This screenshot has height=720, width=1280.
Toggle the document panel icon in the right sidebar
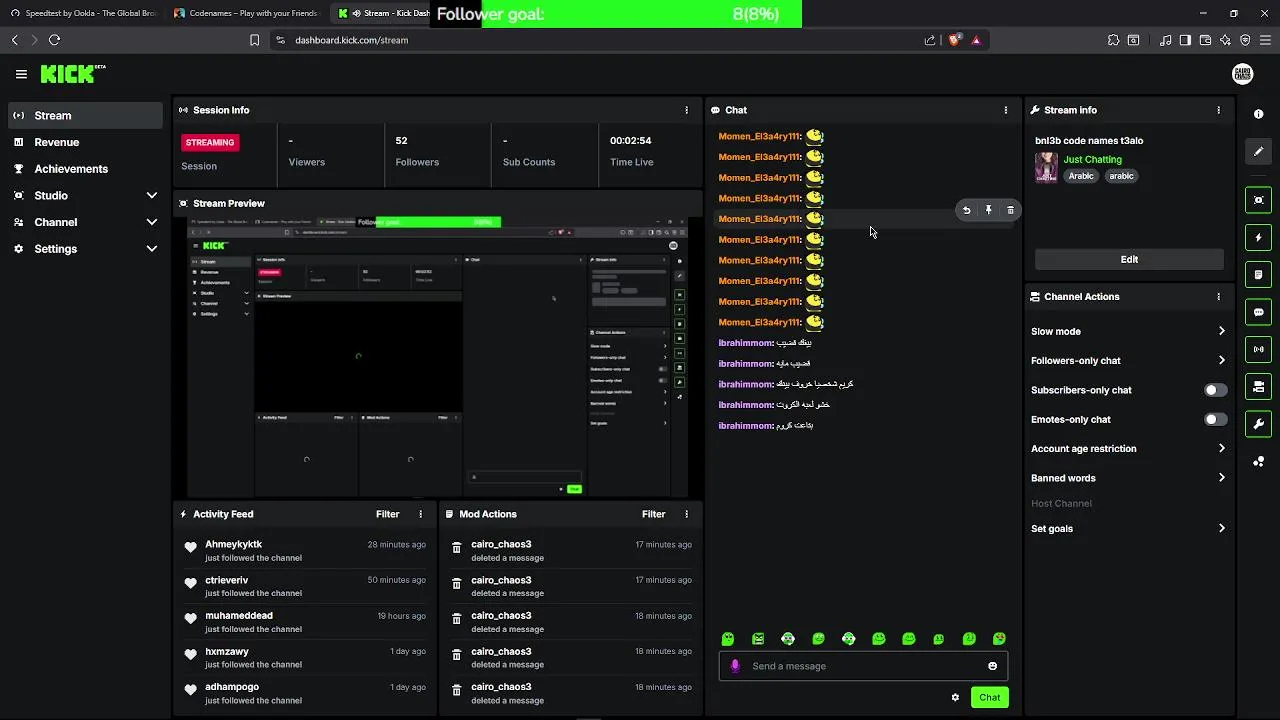[x=1258, y=275]
